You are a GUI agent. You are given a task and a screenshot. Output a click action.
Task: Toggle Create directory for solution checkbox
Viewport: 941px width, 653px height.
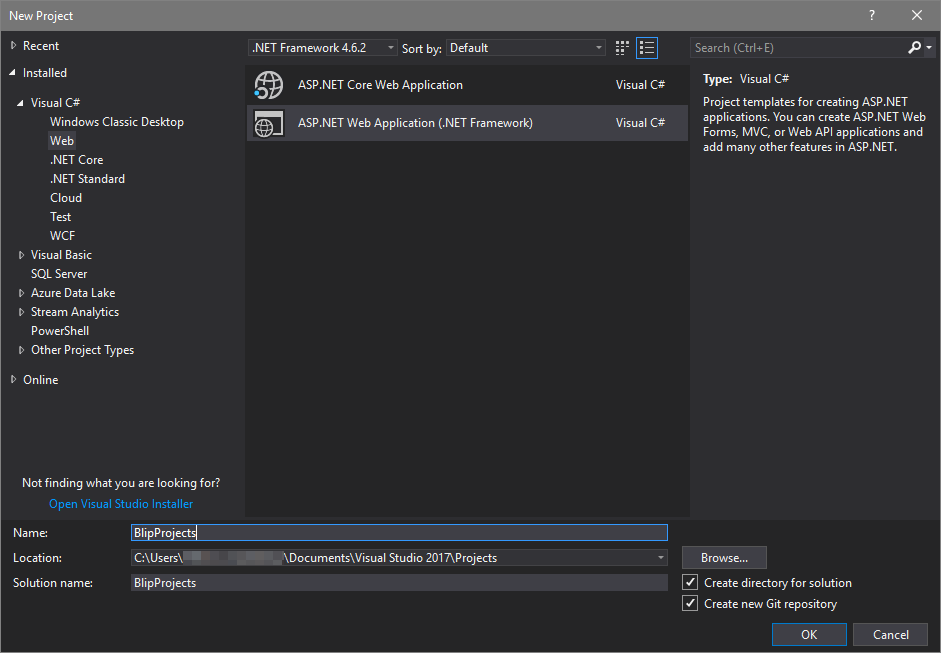690,582
